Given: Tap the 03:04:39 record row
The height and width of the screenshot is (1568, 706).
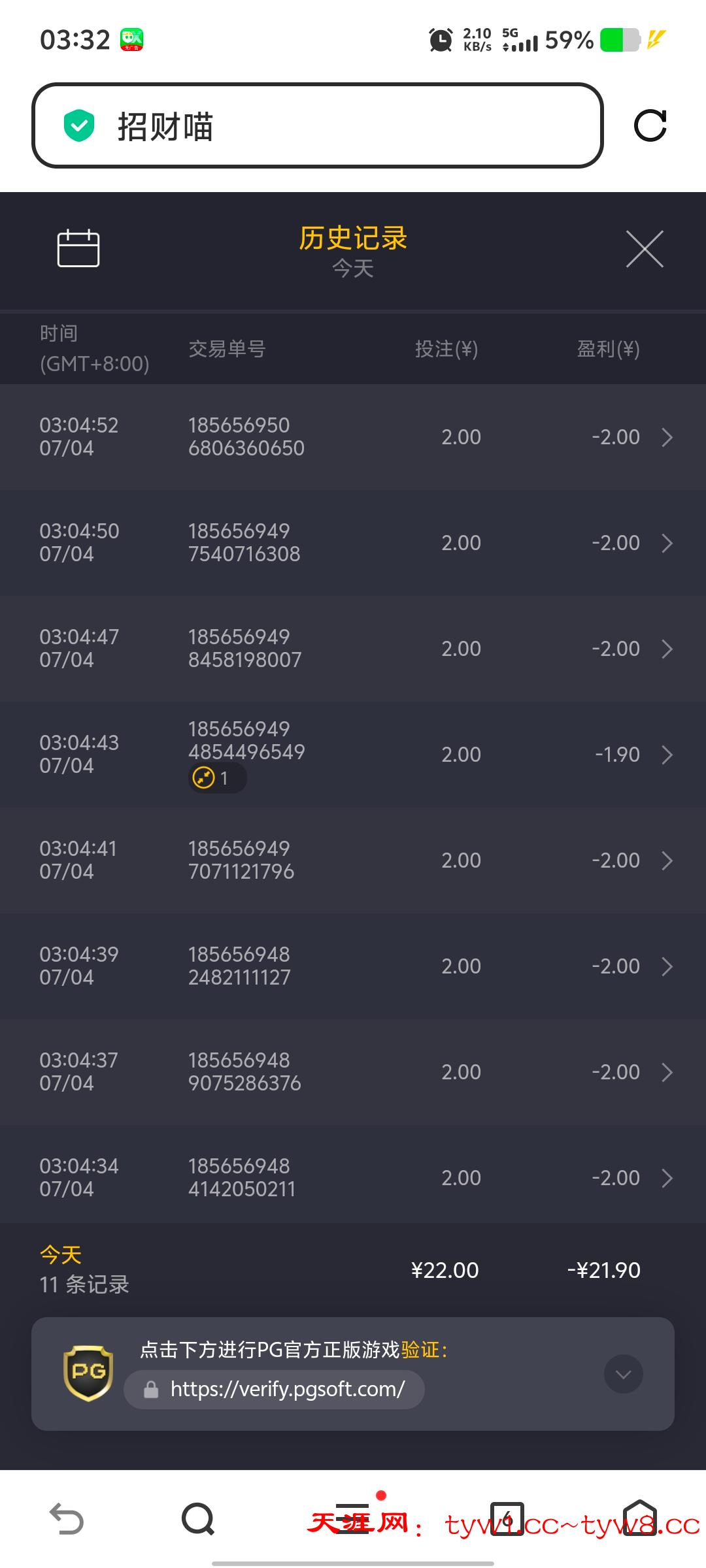Looking at the screenshot, I should coord(353,966).
